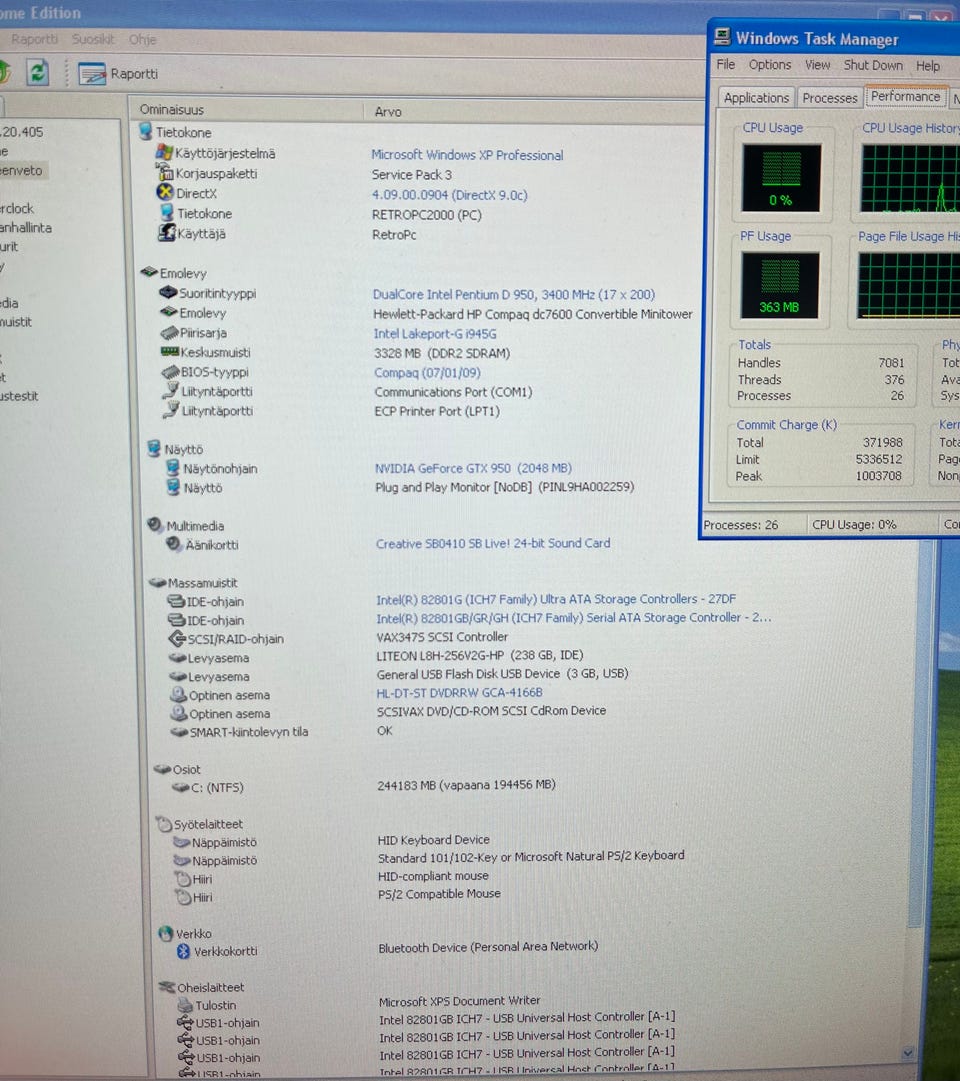Viewport: 960px width, 1081px height.
Task: Select the HID Keyboard Device value
Action: [x=434, y=840]
